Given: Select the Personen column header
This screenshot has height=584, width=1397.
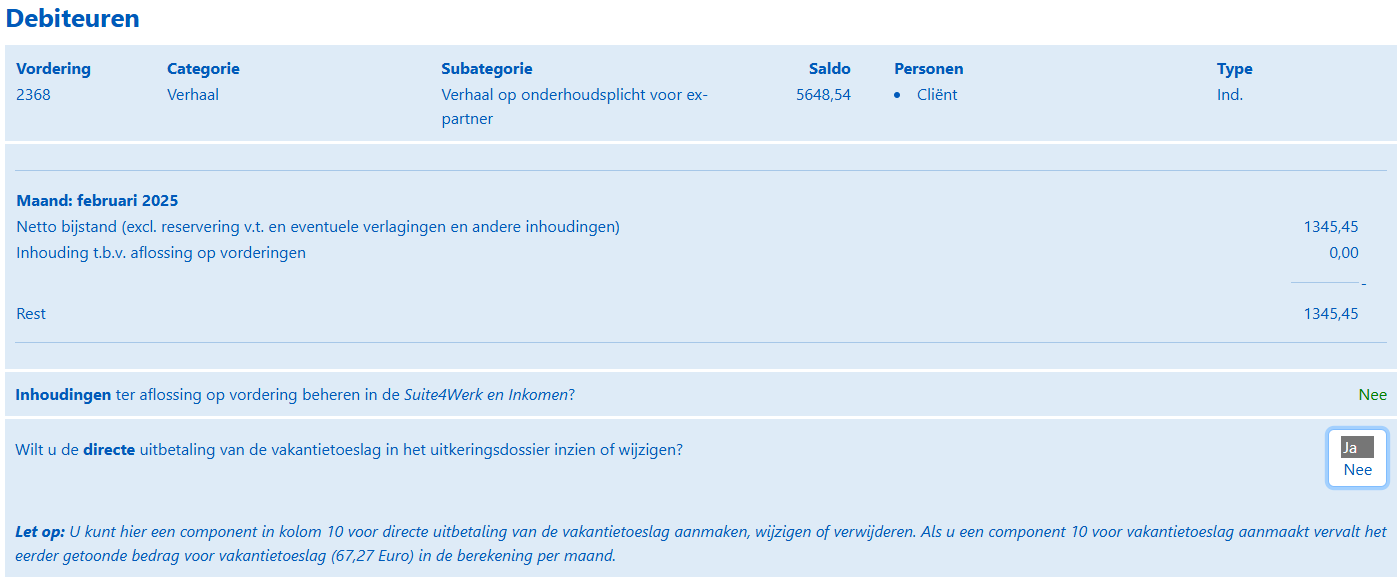Looking at the screenshot, I should pos(928,69).
